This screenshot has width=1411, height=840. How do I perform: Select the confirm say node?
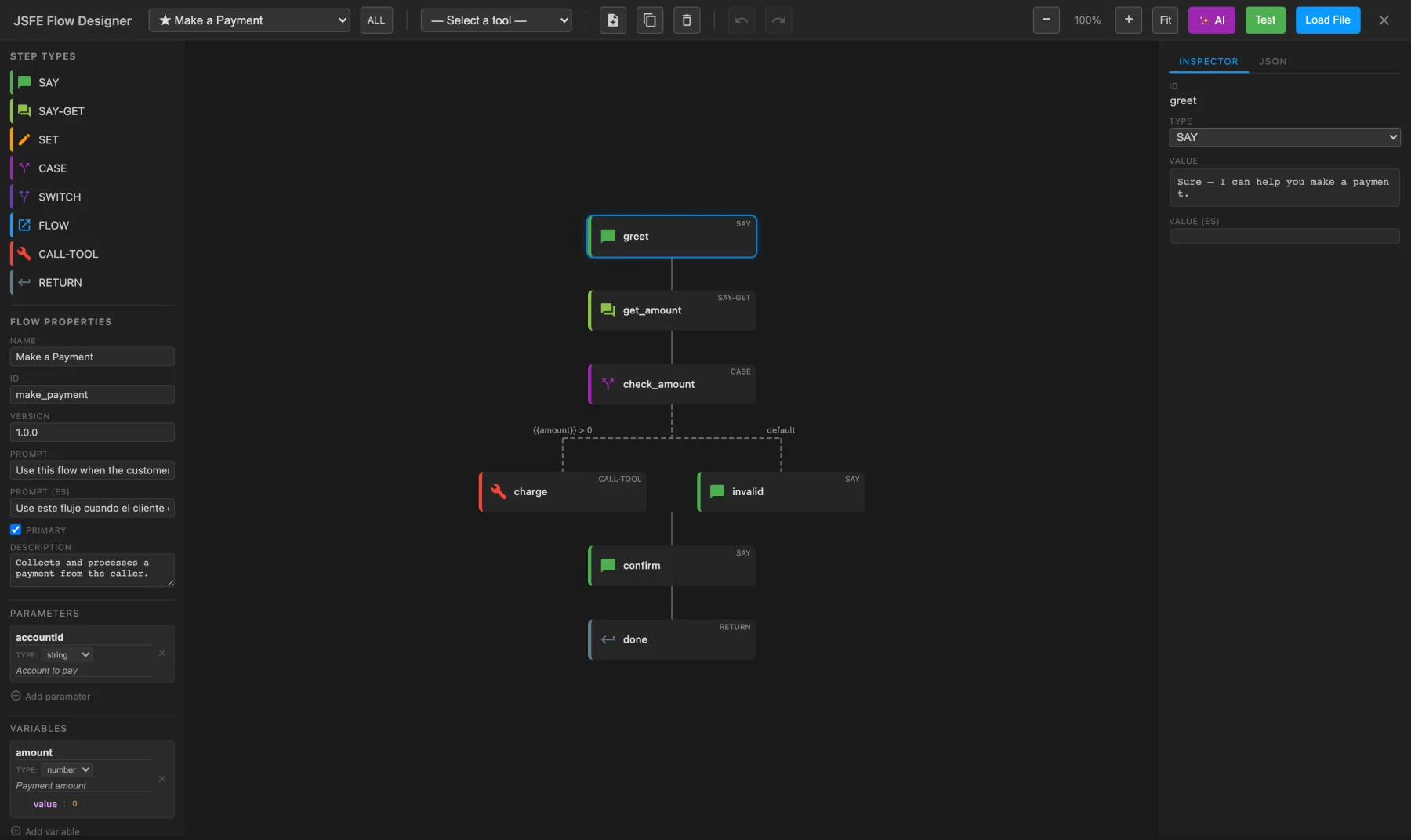point(672,566)
